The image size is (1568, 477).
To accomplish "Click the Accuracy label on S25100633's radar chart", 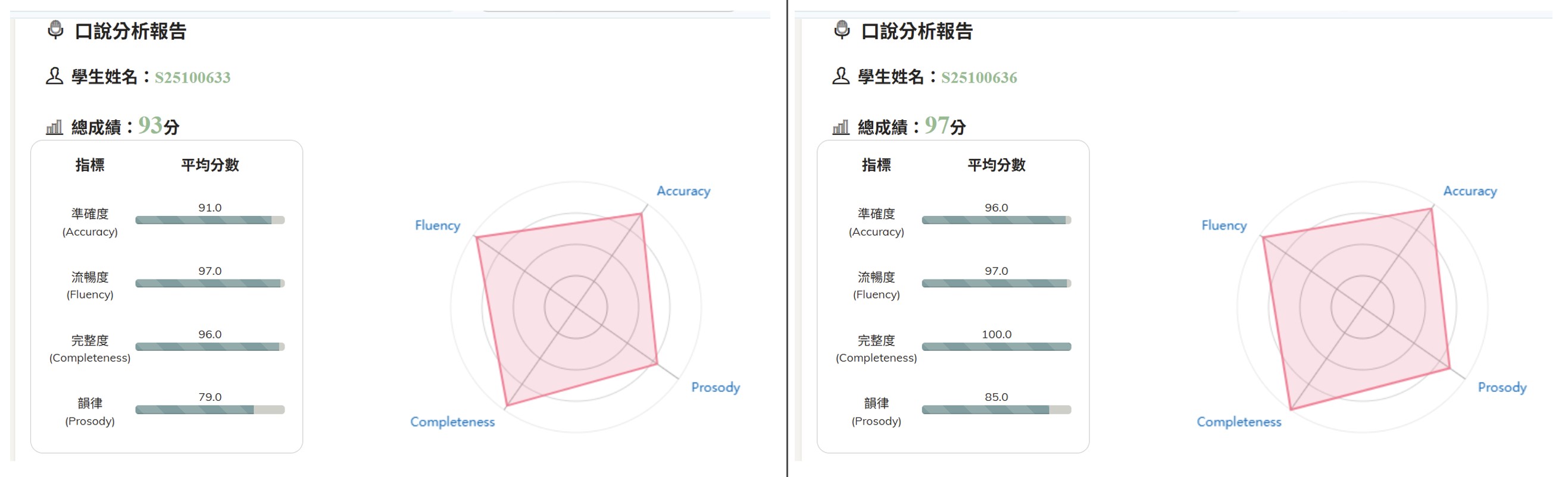I will pos(683,191).
